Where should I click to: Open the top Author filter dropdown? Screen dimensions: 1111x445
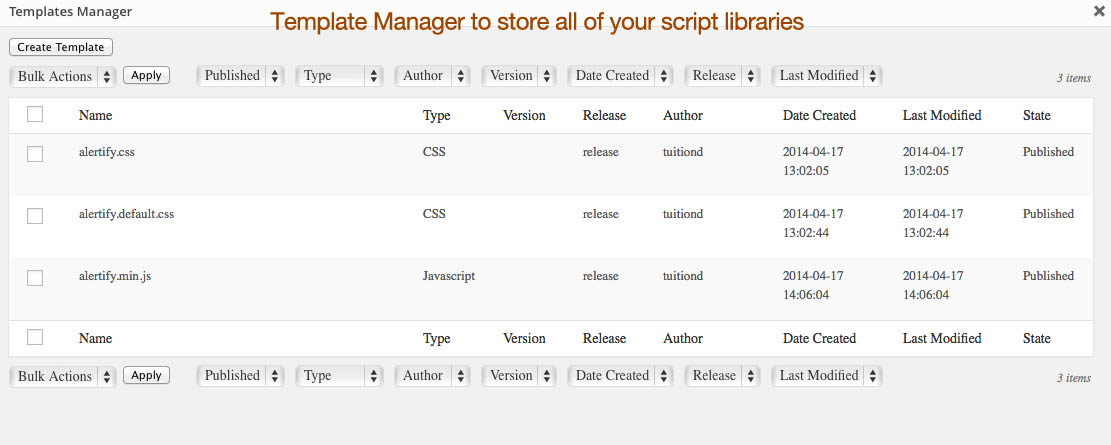[432, 76]
